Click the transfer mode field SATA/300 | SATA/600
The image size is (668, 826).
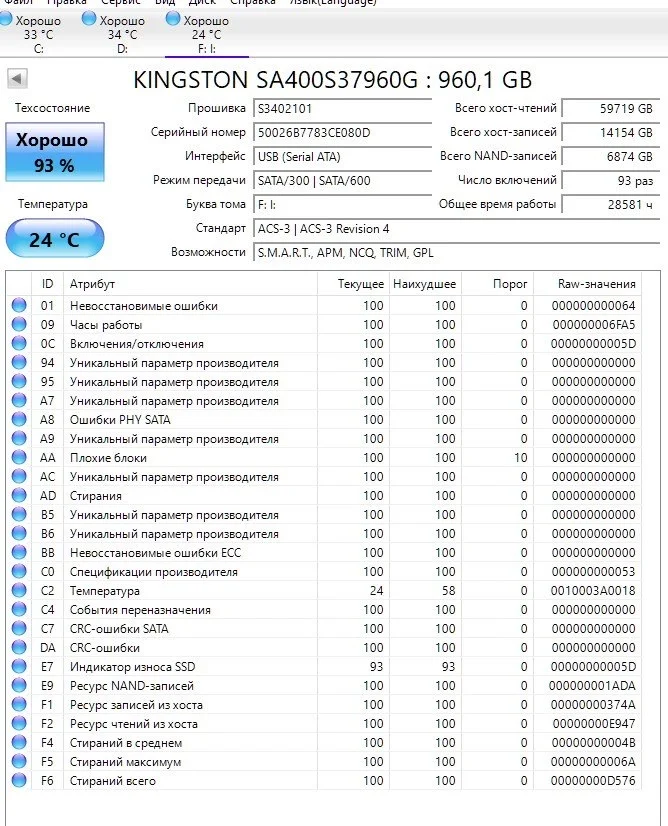[x=342, y=181]
